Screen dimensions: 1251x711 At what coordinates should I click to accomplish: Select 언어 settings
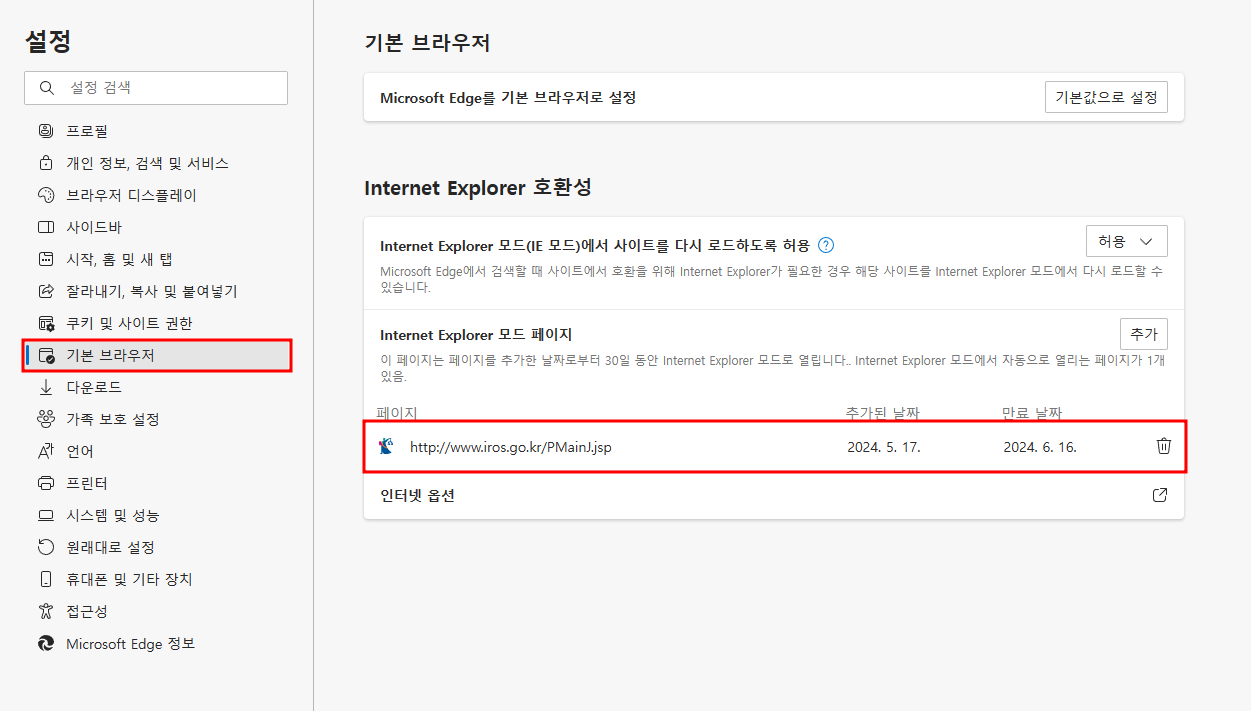[156, 451]
